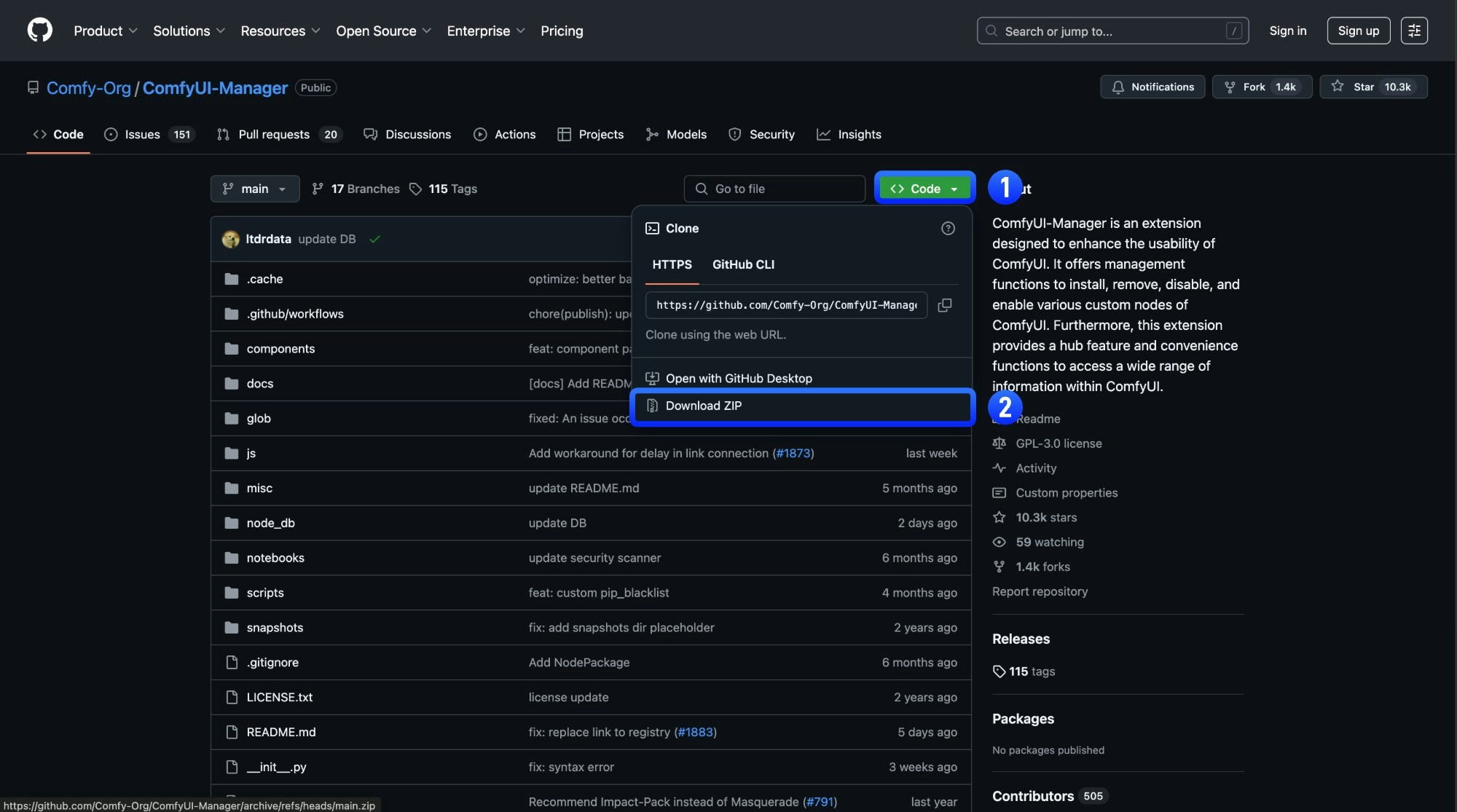Click the GitHub logo icon

pos(39,30)
